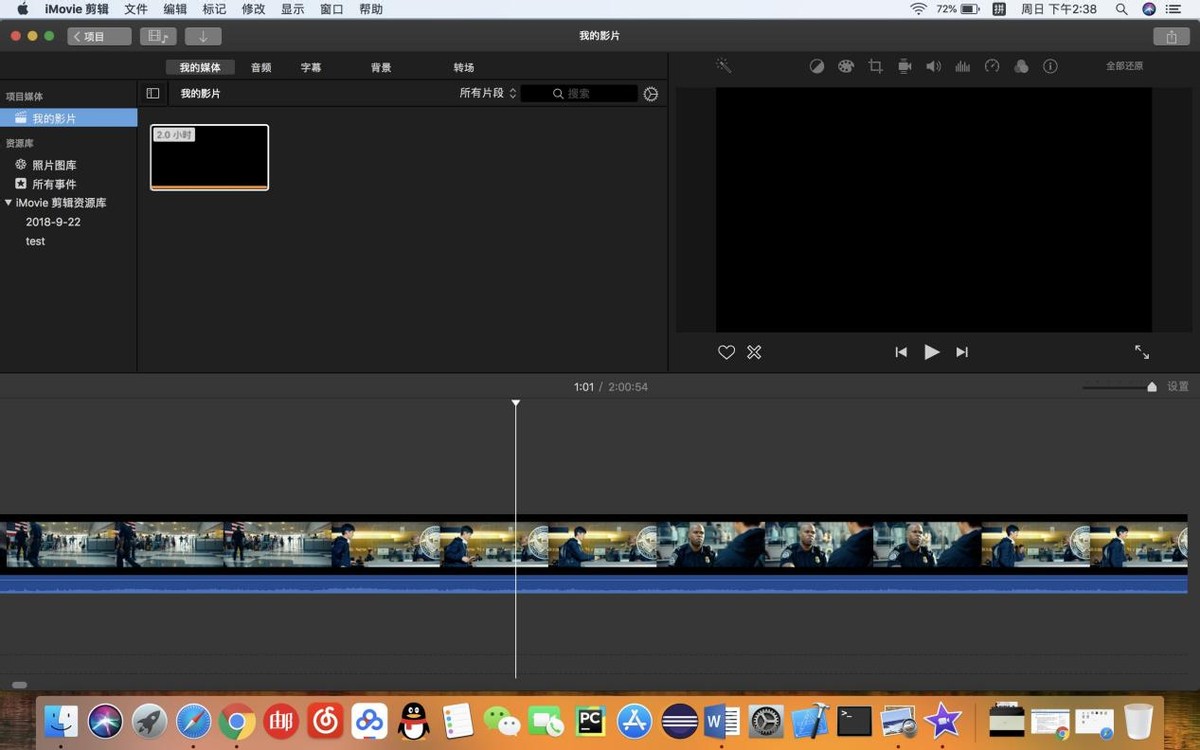This screenshot has height=750, width=1200.
Task: Reject the clip with the X icon
Action: coord(754,352)
